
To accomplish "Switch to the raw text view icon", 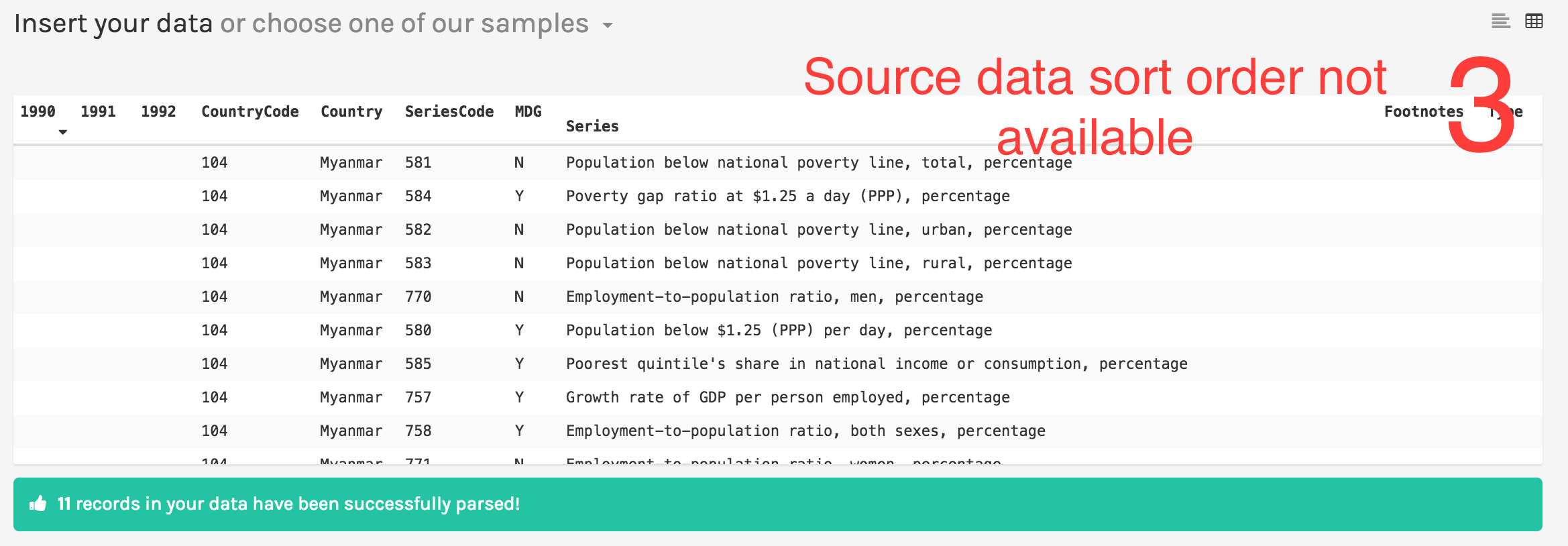I will (x=1500, y=21).
